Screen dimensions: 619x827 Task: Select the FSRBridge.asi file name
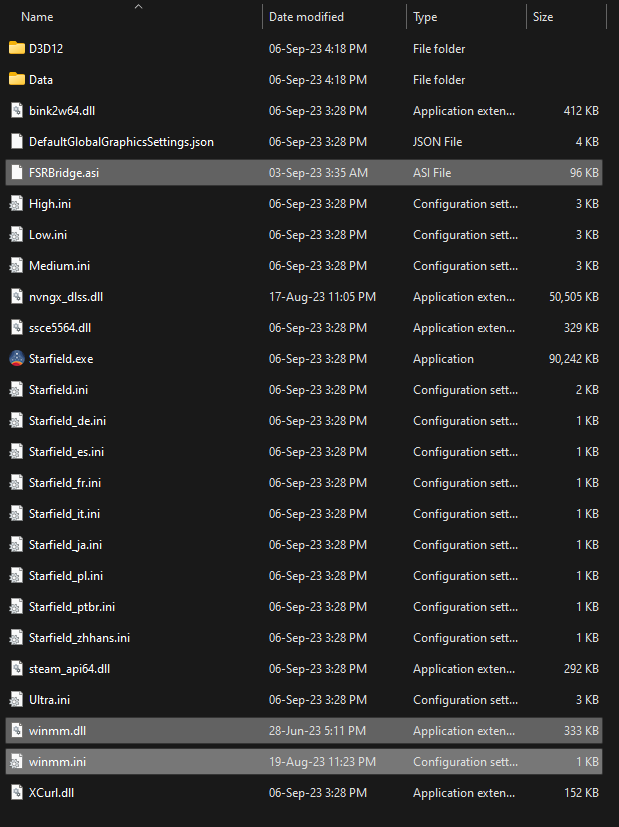64,172
